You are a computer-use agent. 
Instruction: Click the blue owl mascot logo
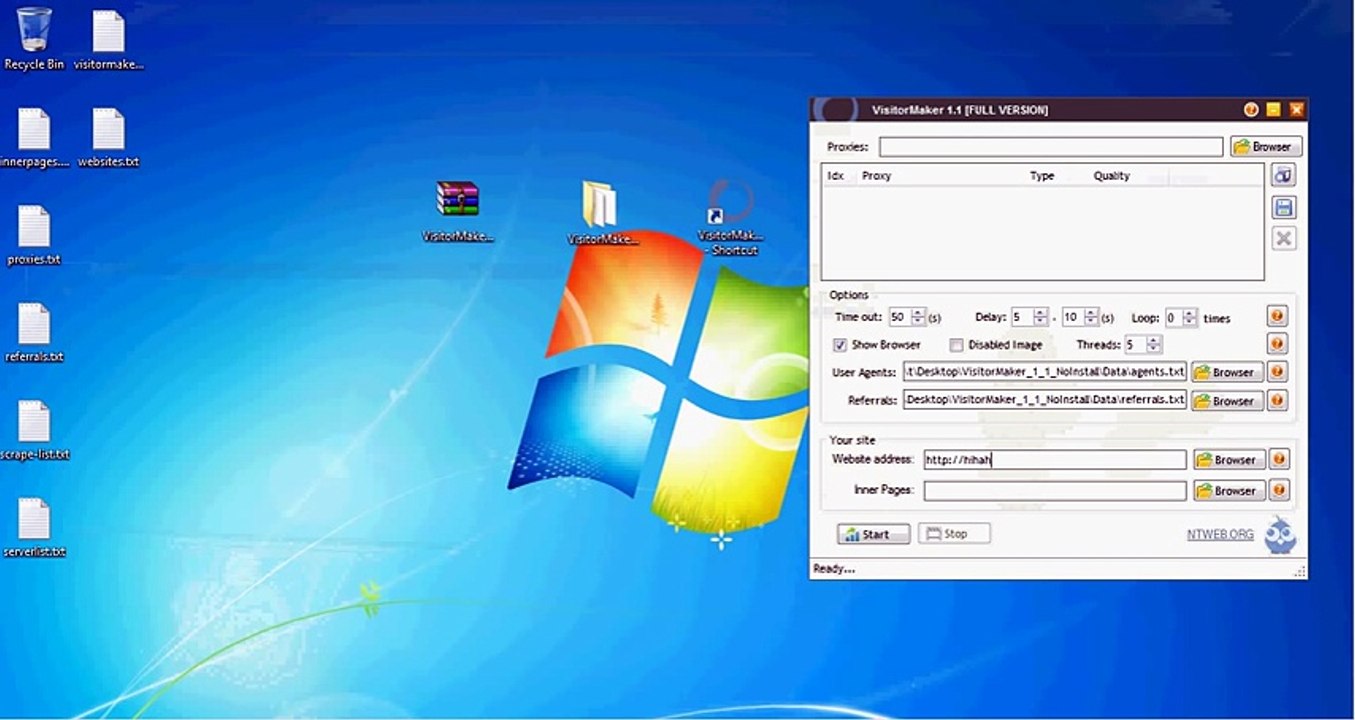(x=1280, y=534)
